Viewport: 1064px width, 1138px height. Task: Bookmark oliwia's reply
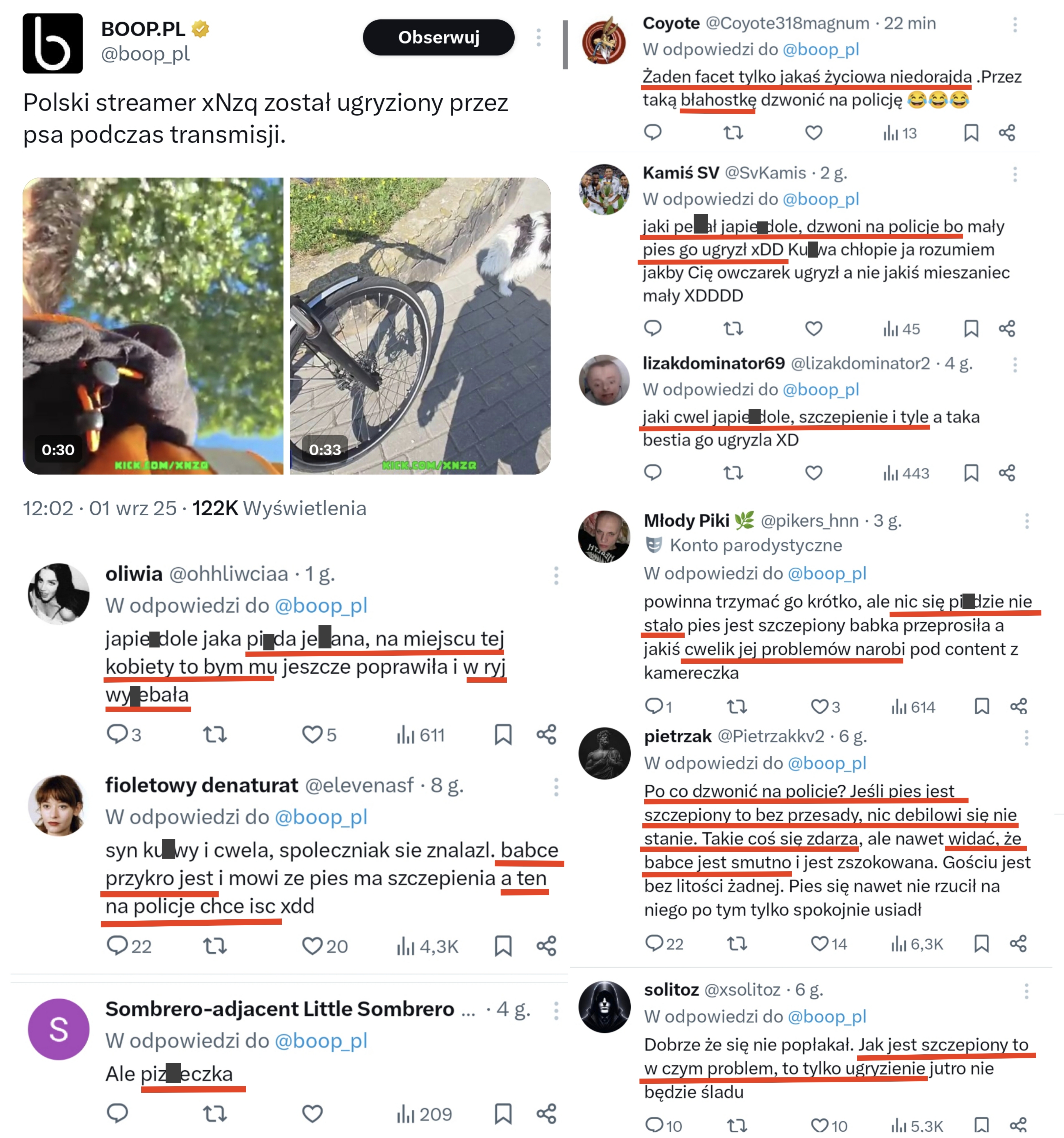click(x=502, y=734)
